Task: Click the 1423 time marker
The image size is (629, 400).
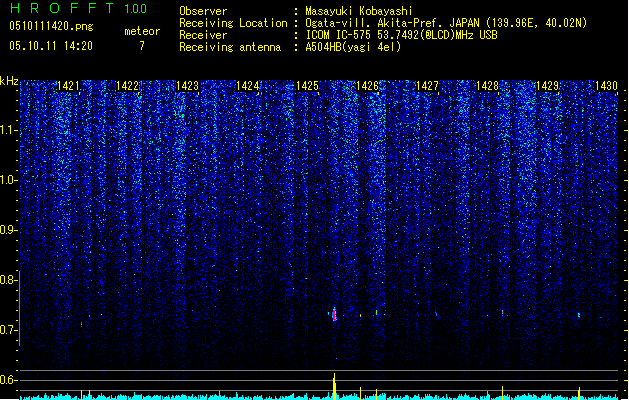Action: pyautogui.click(x=187, y=86)
